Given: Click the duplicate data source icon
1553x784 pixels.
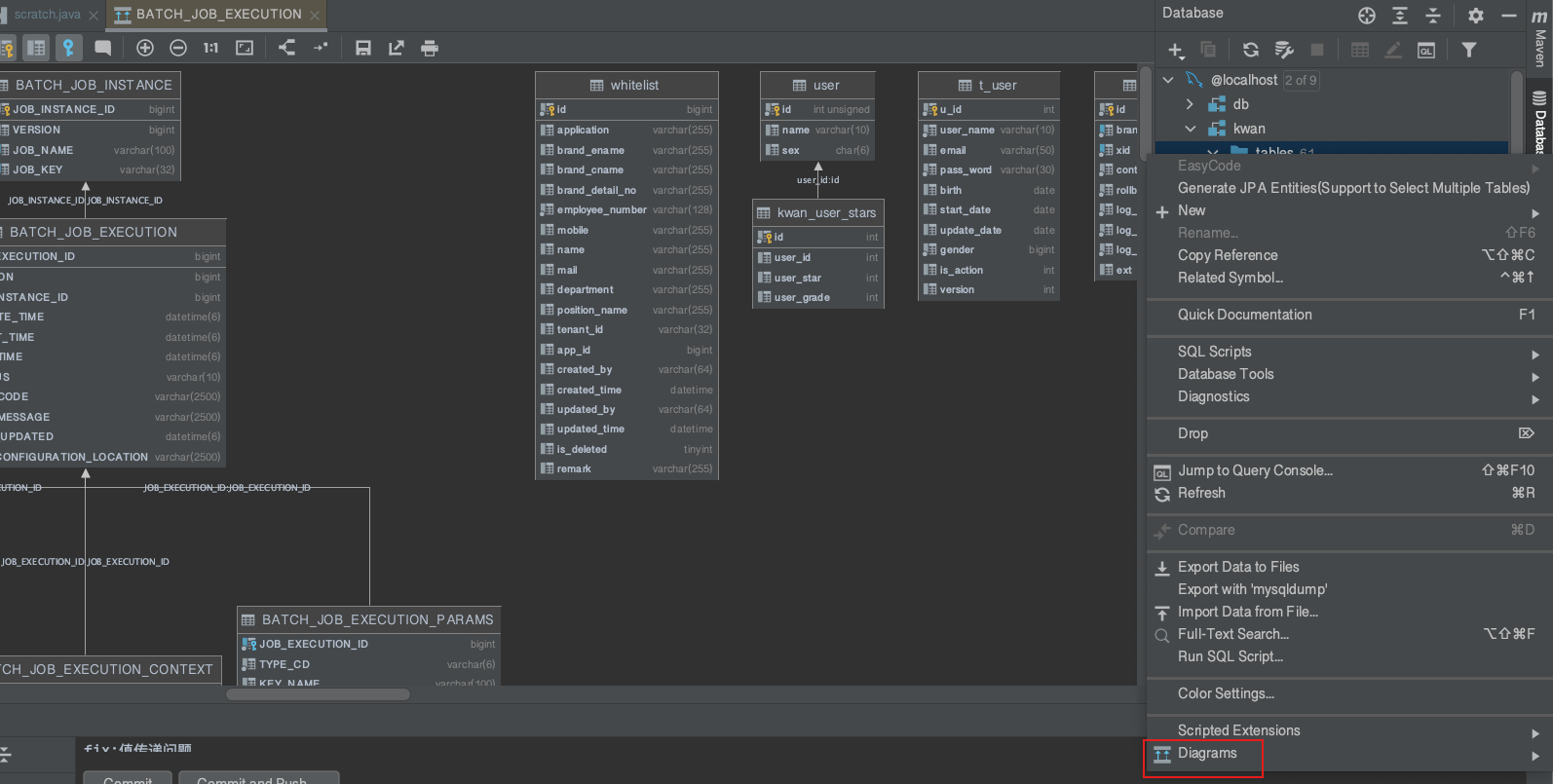Looking at the screenshot, I should click(x=1208, y=50).
